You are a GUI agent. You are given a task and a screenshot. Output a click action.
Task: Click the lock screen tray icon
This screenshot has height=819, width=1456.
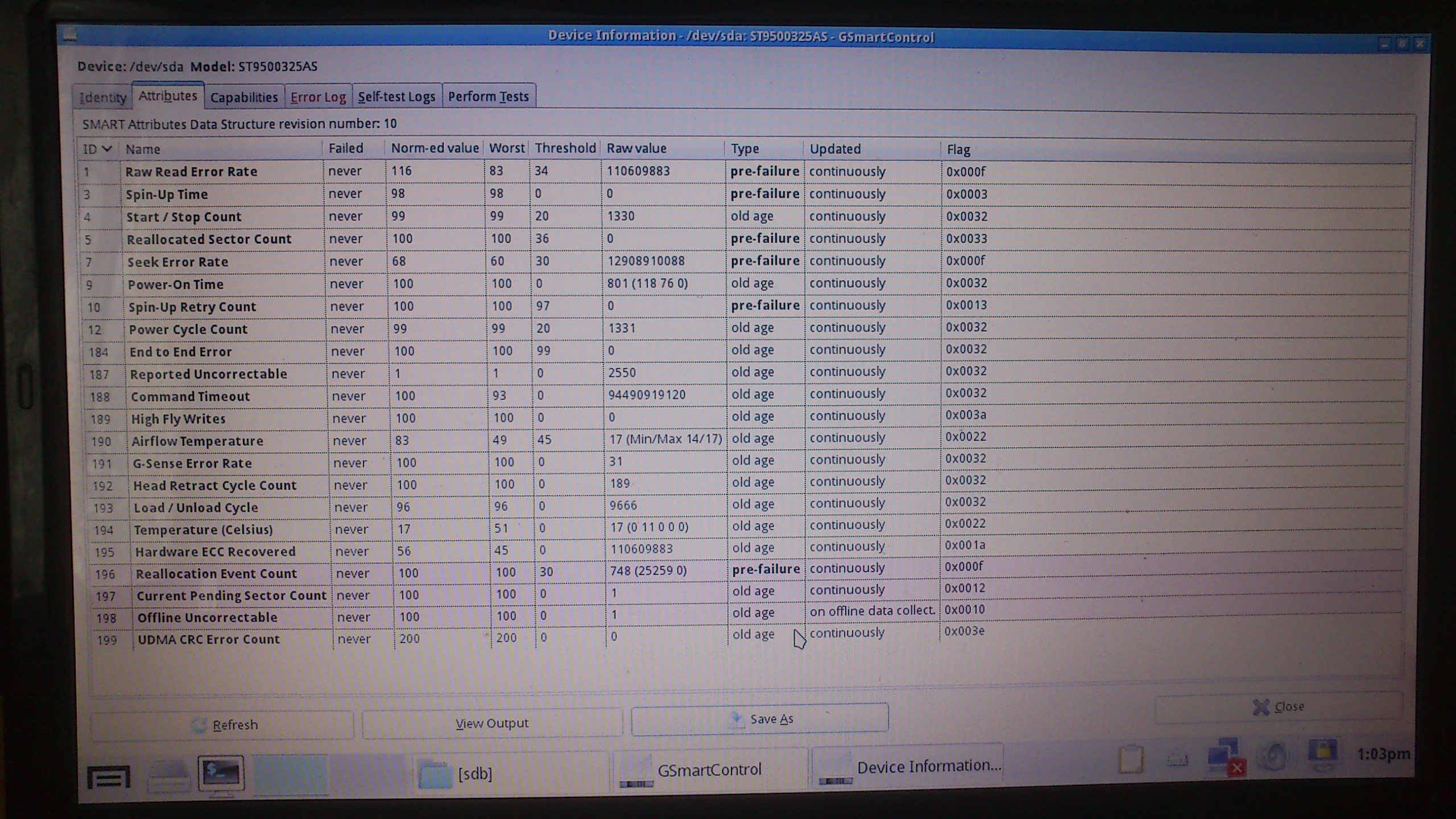[x=1322, y=754]
